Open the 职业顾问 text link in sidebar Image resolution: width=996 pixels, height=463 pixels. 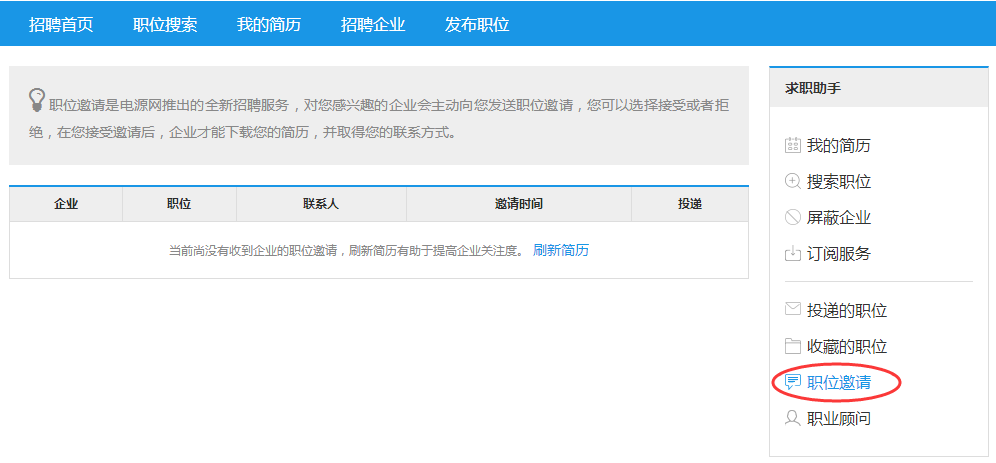tap(839, 418)
